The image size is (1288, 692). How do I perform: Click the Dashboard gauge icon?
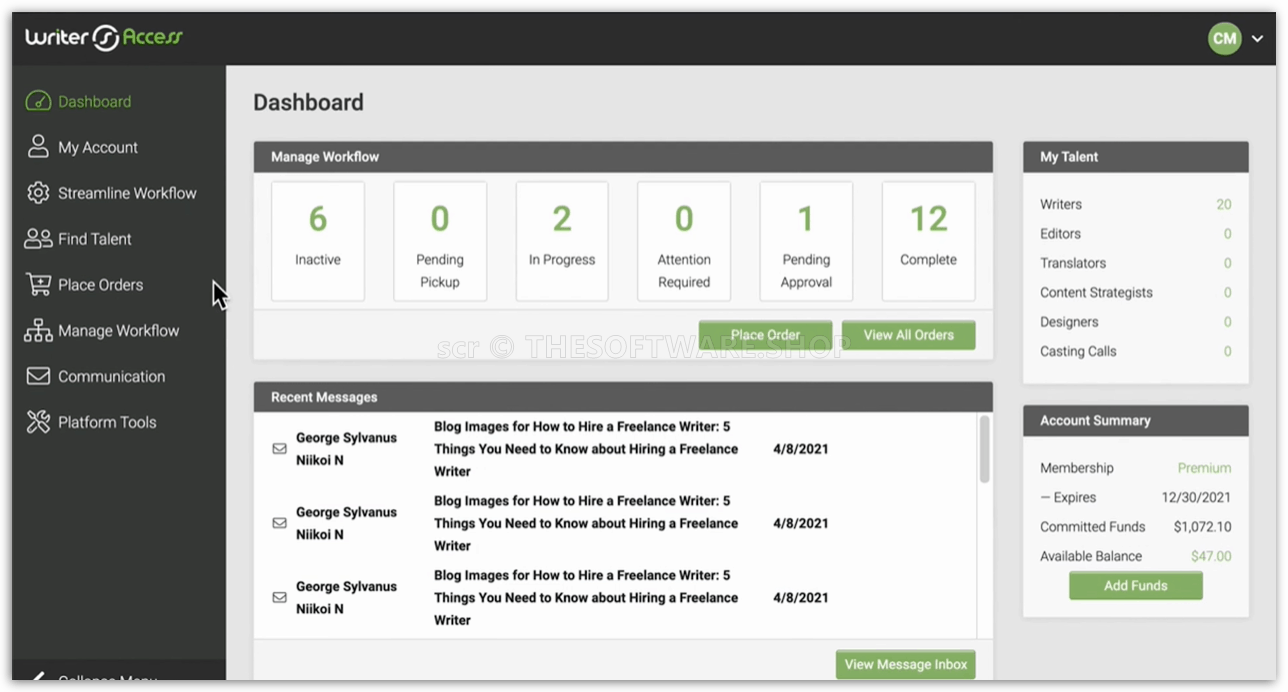pyautogui.click(x=38, y=102)
